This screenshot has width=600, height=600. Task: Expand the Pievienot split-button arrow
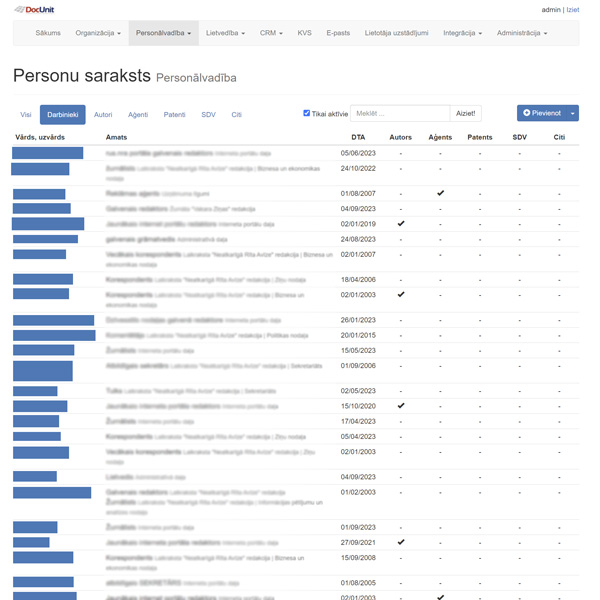[x=573, y=114]
